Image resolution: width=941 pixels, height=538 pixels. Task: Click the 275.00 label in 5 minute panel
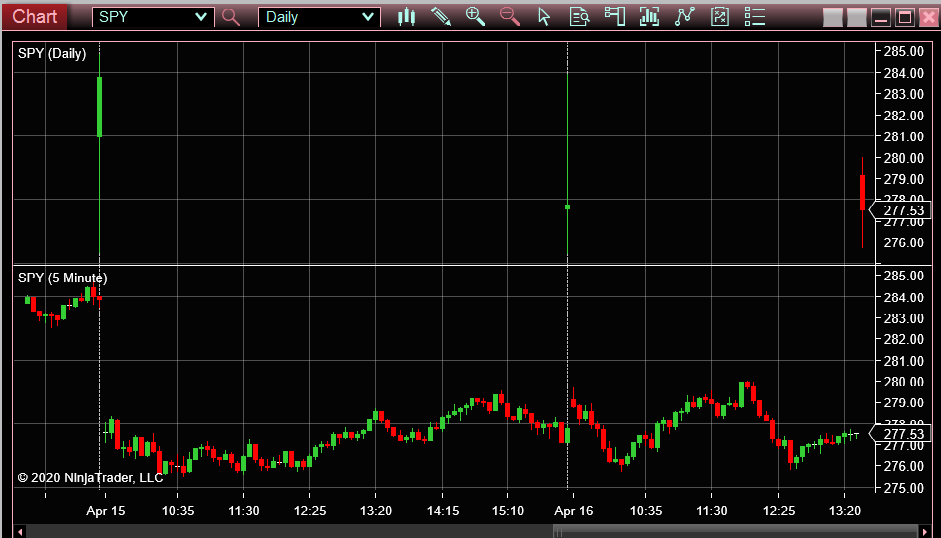(904, 488)
